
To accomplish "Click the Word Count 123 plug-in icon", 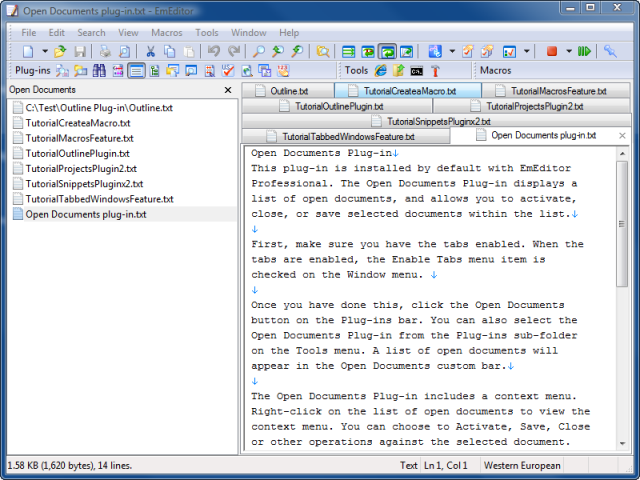I will pyautogui.click(x=283, y=71).
